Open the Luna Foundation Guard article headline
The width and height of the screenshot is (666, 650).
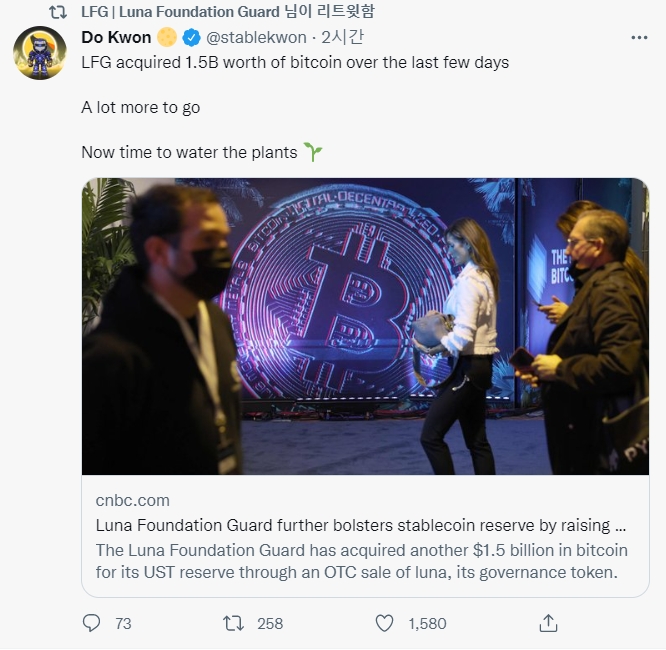tap(362, 524)
